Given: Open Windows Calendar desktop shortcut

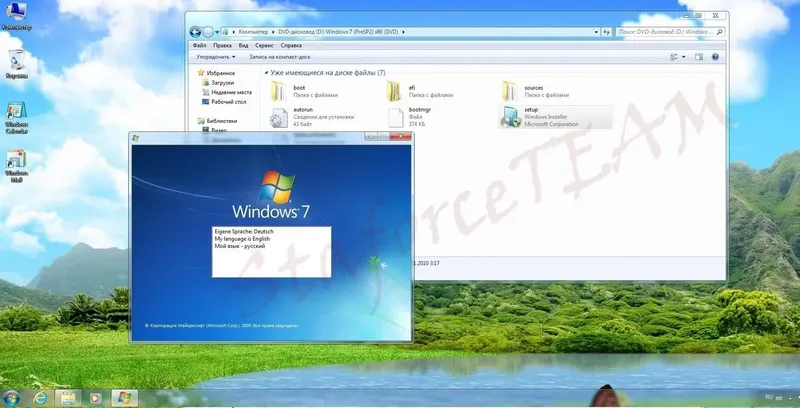Looking at the screenshot, I should 16,118.
